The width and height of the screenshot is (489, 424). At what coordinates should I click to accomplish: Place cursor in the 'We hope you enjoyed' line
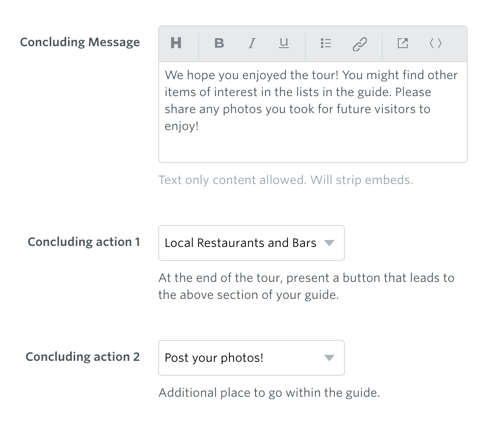click(311, 75)
